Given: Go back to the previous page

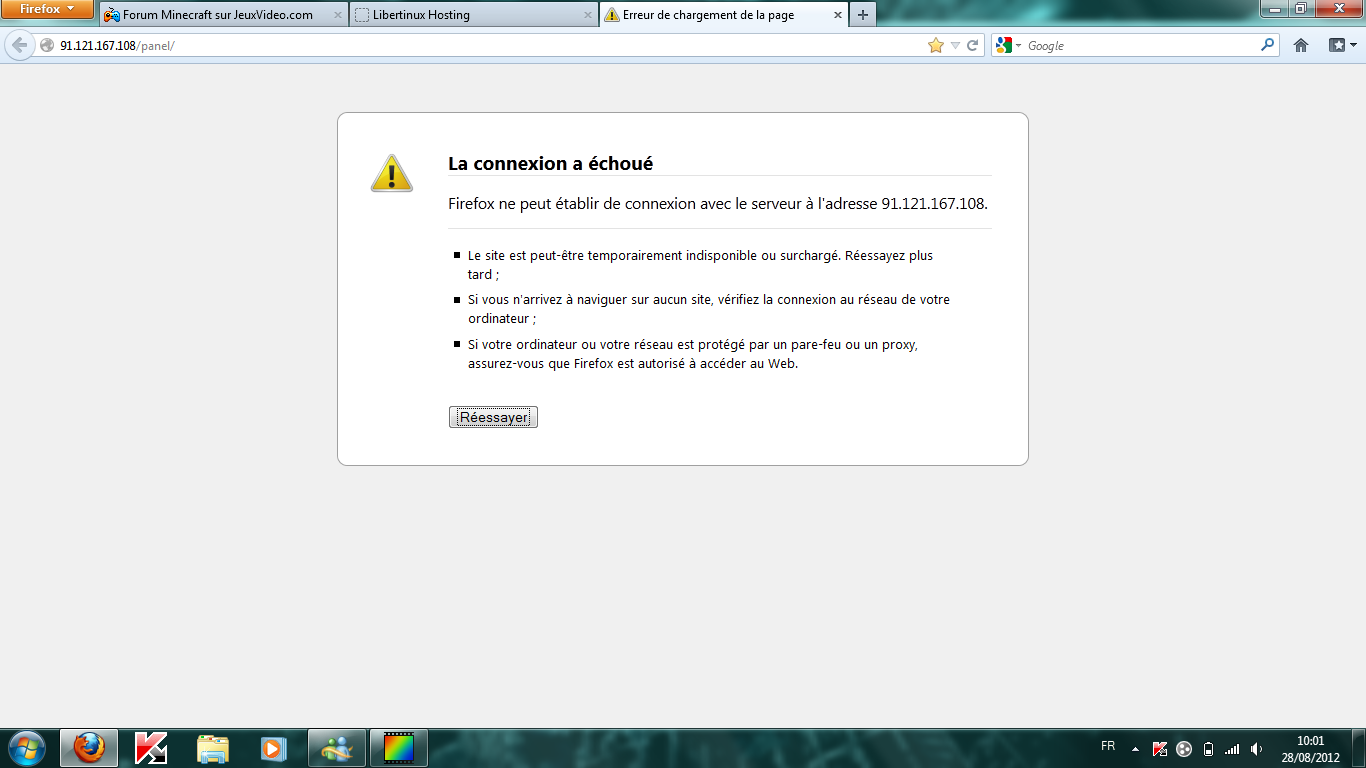Looking at the screenshot, I should pyautogui.click(x=19, y=45).
